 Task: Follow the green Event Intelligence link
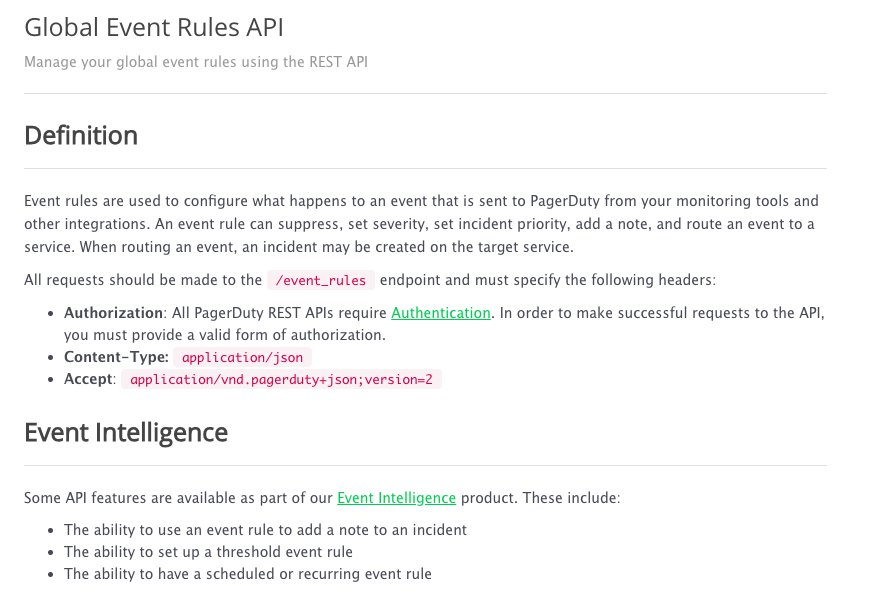[x=396, y=498]
